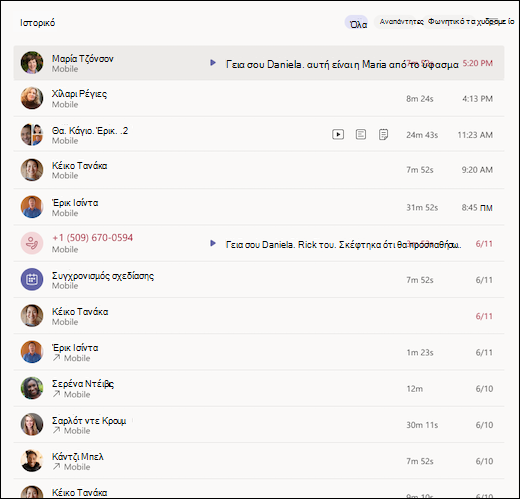Image resolution: width=520 pixels, height=499 pixels.
Task: Open Συγχρονισμός σχεδίασης meeting entry
Action: coord(259,279)
